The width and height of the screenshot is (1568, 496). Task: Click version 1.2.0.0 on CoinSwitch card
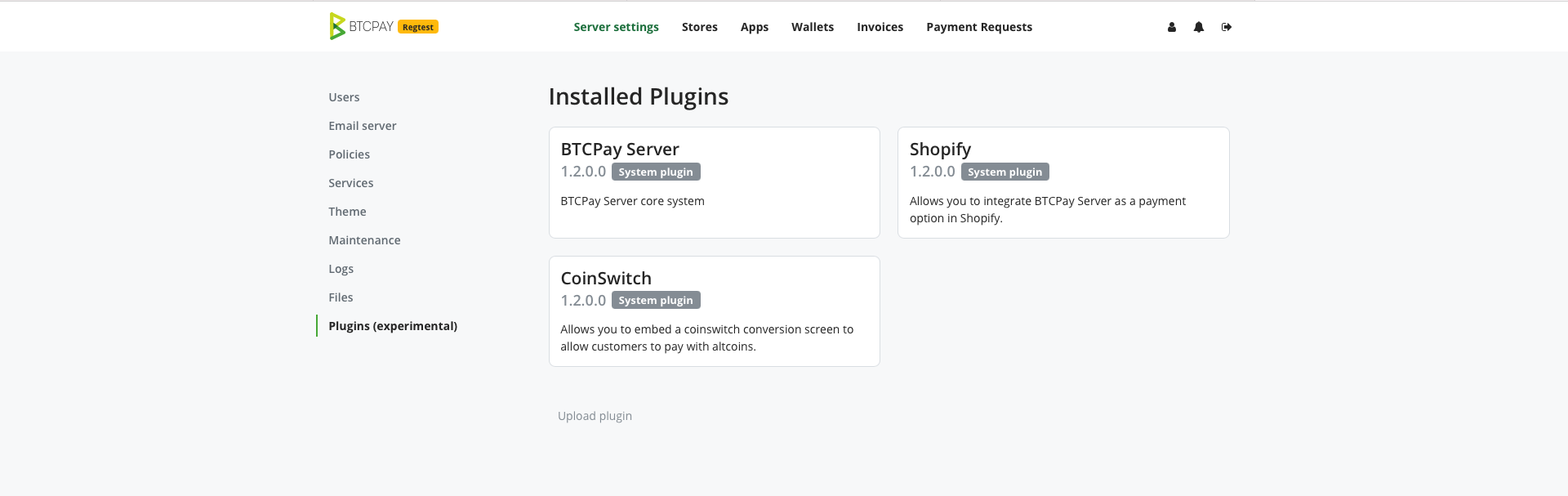[583, 301]
